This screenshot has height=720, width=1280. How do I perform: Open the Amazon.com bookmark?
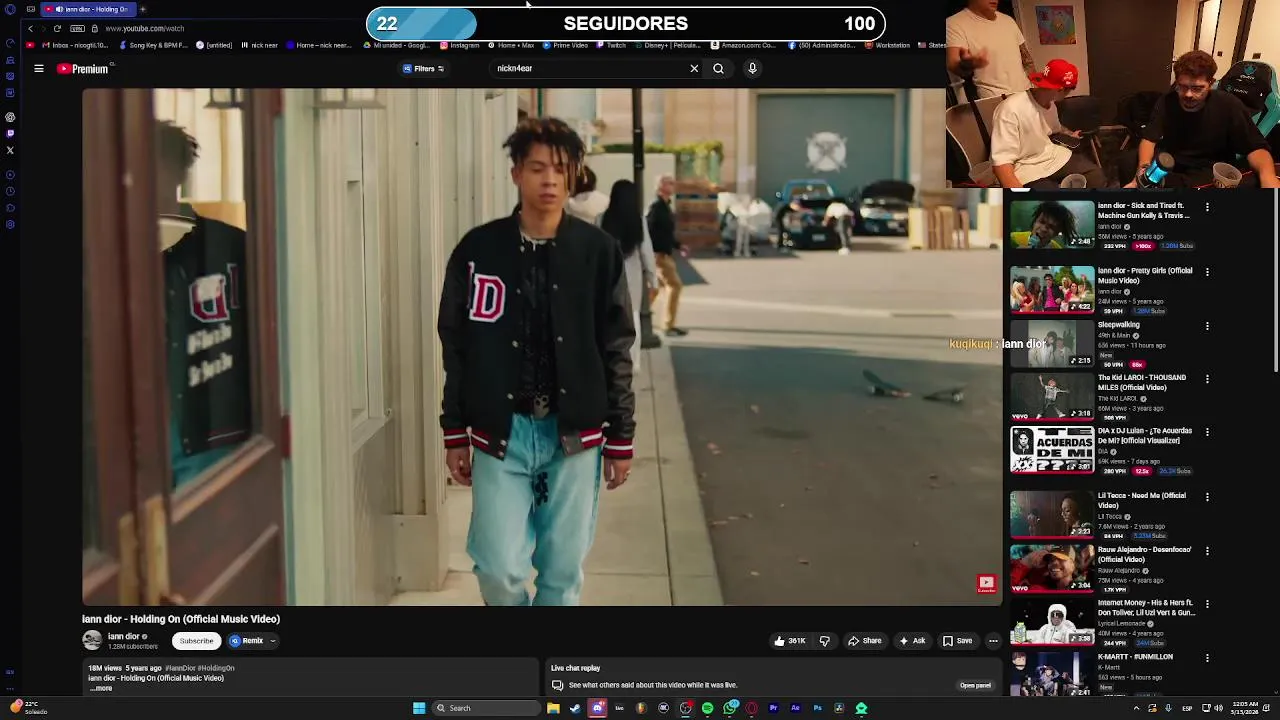tap(743, 45)
